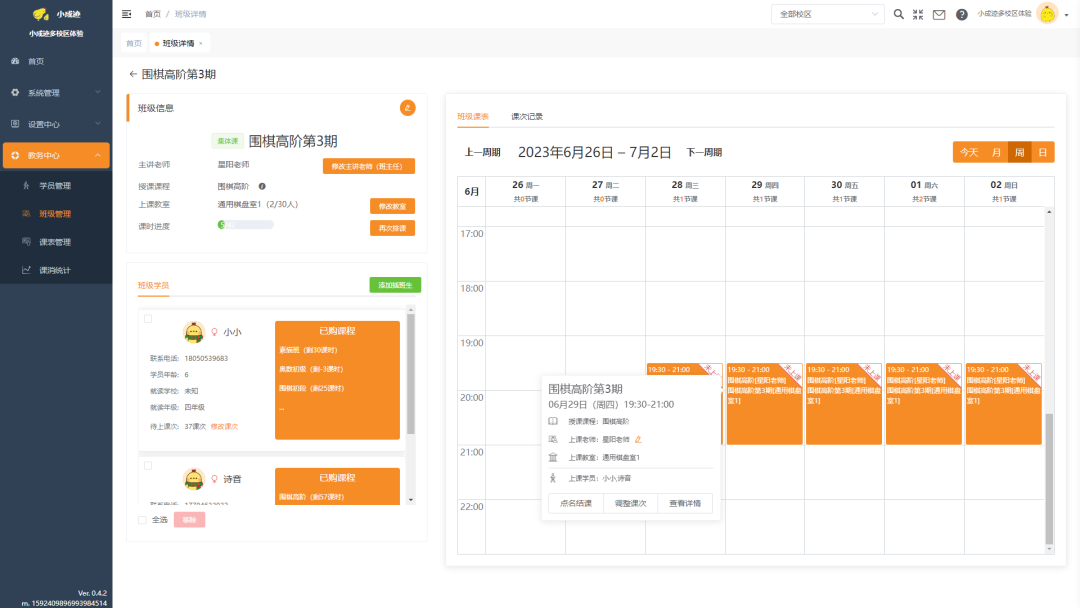Click the green 添加插班生 button
Image resolution: width=1080 pixels, height=608 pixels.
(x=395, y=285)
